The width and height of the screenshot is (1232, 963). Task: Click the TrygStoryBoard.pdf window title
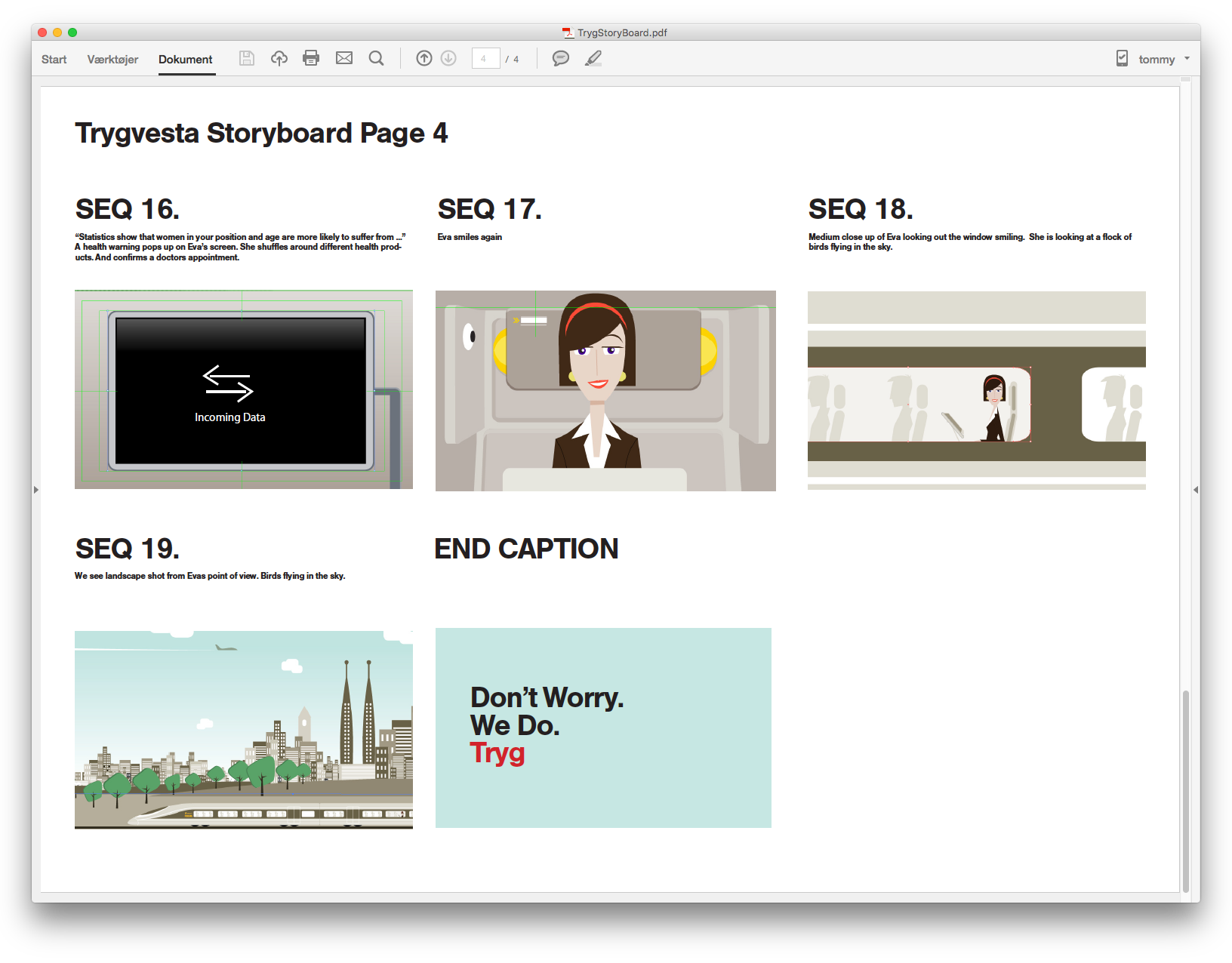(x=622, y=32)
